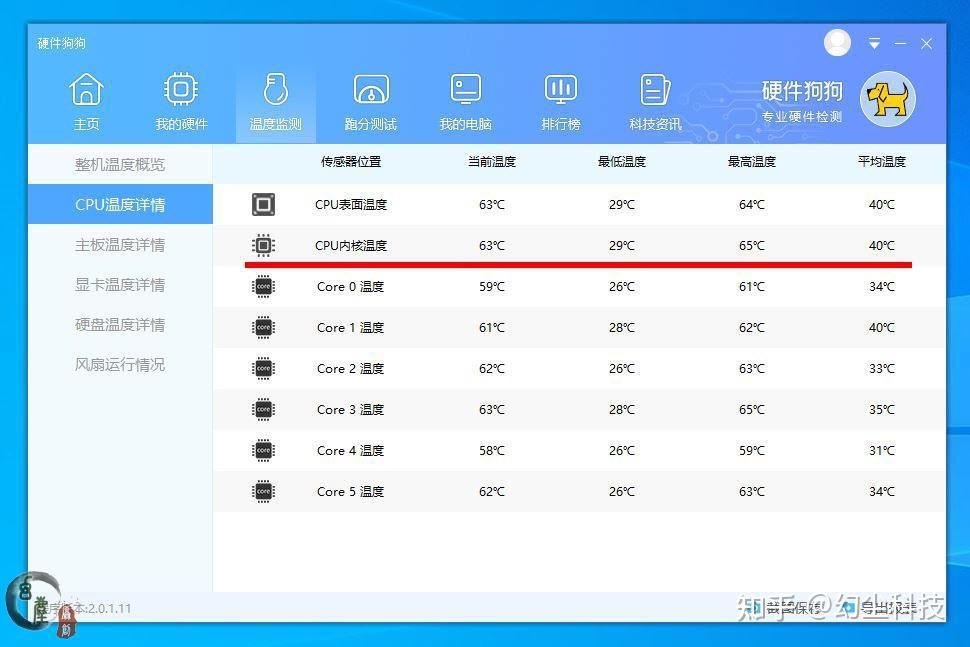View 显卡温度详情 GPU temperatures
The height and width of the screenshot is (647, 970).
(x=119, y=284)
